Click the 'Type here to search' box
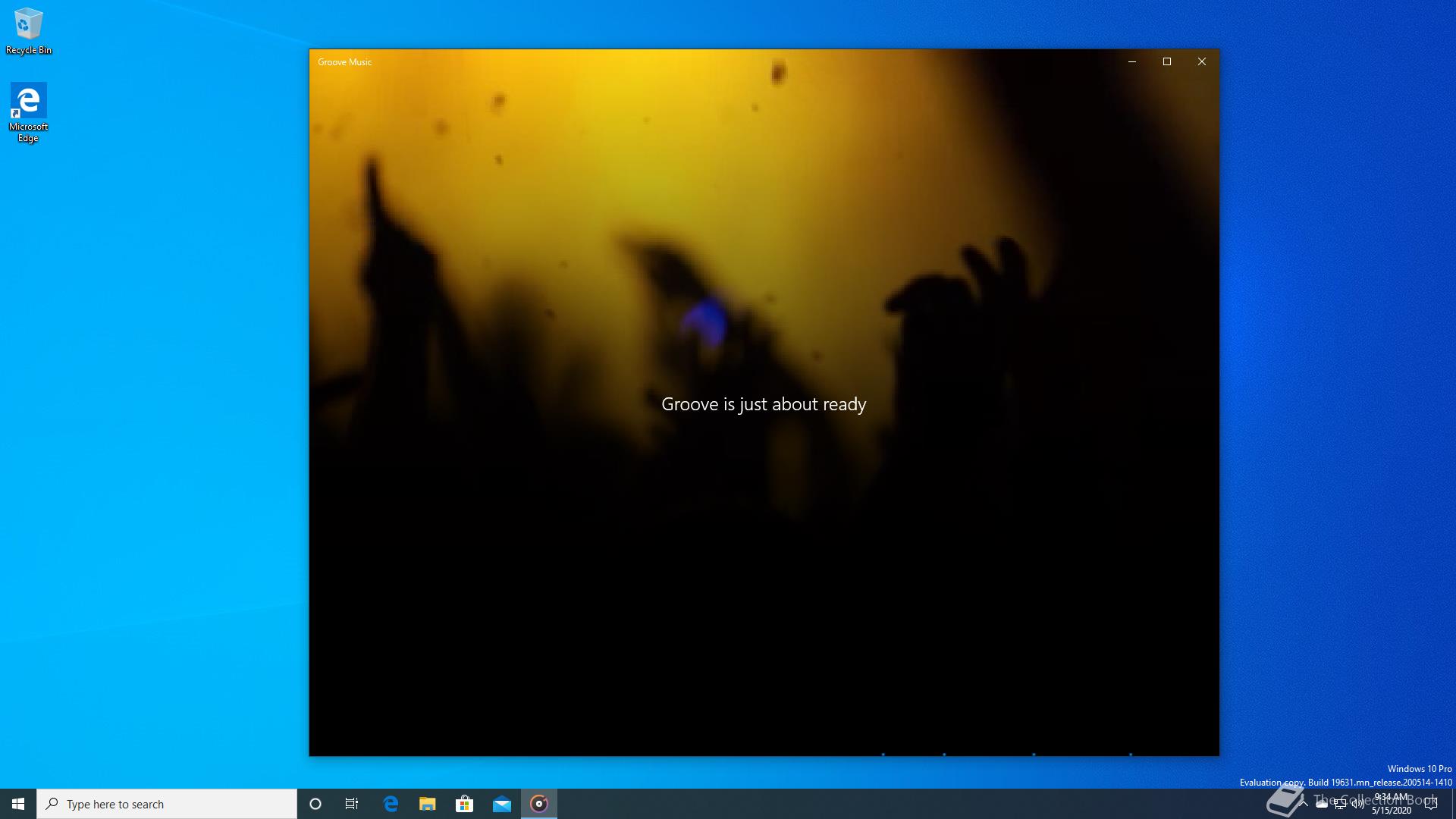Screen dimensions: 1456x819 pyautogui.click(x=167, y=804)
